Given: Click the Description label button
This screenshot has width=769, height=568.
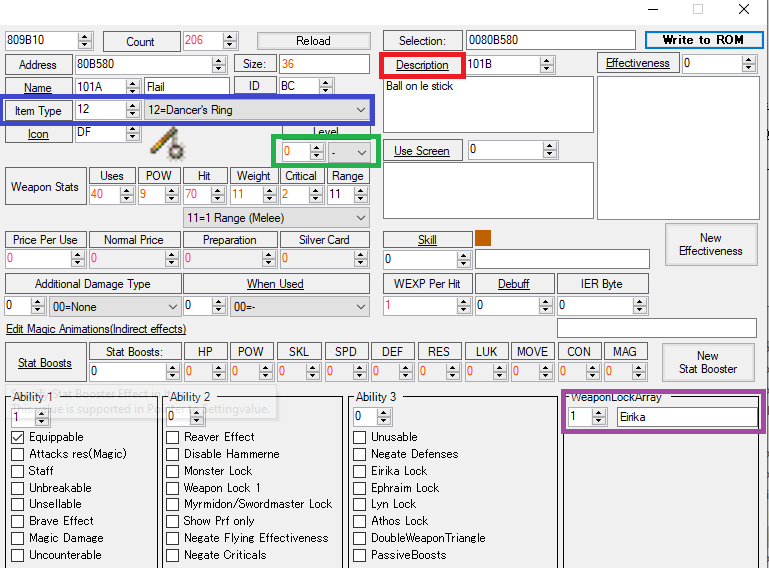Looking at the screenshot, I should pyautogui.click(x=422, y=64).
